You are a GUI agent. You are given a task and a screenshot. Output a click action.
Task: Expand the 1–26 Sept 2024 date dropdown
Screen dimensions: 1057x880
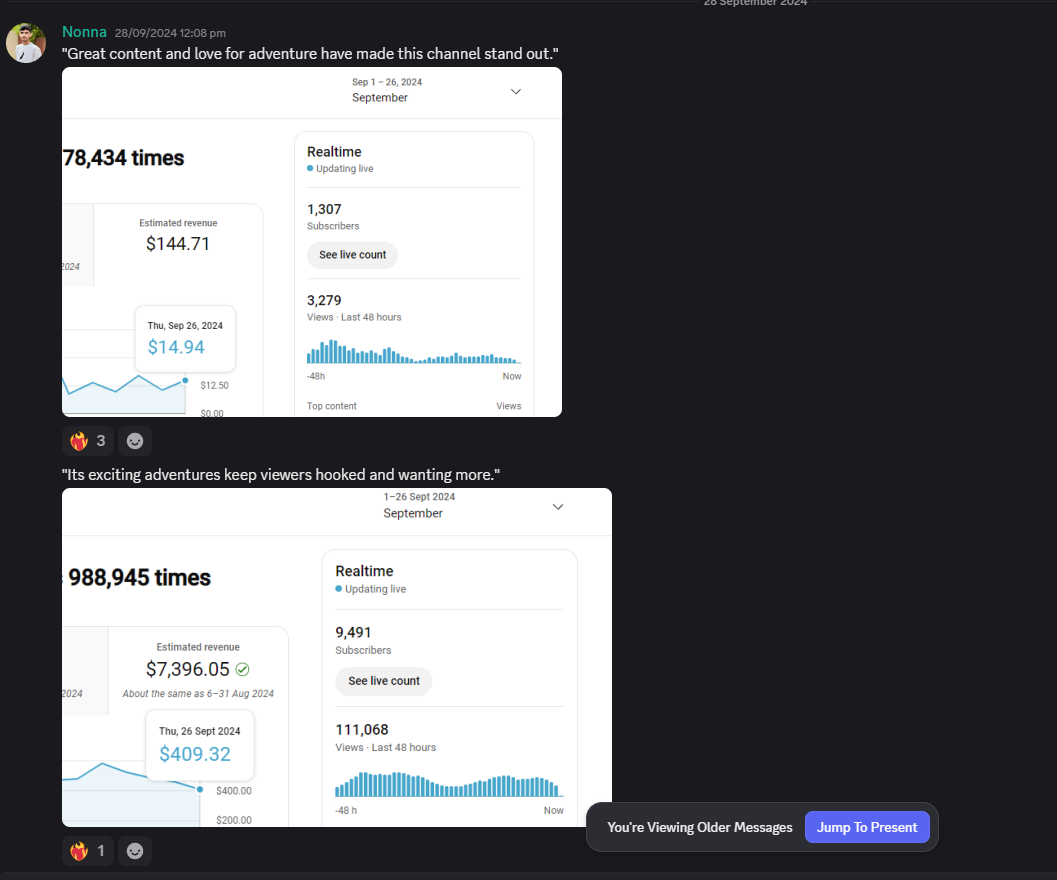[x=557, y=507]
